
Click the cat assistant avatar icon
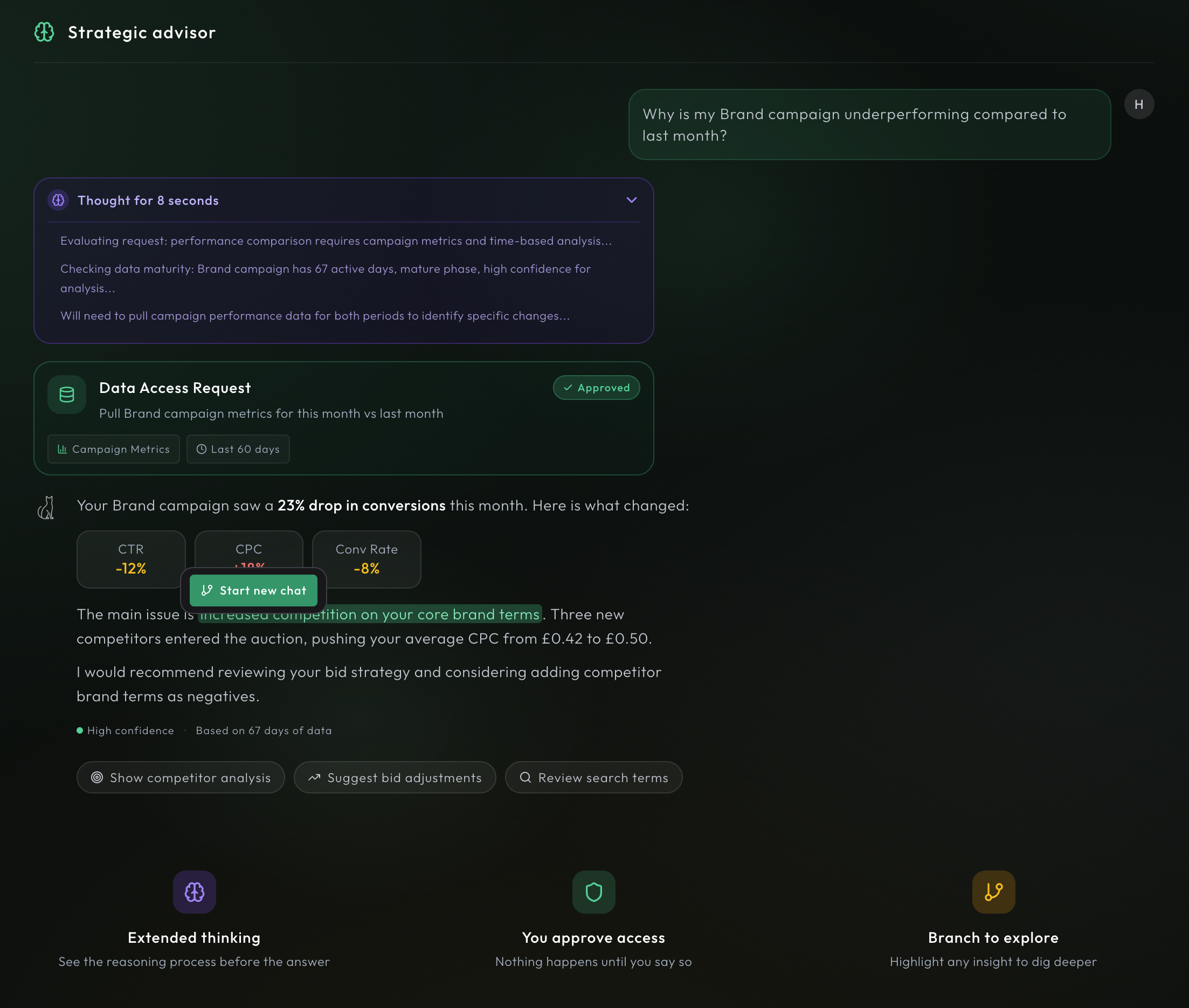(x=46, y=507)
